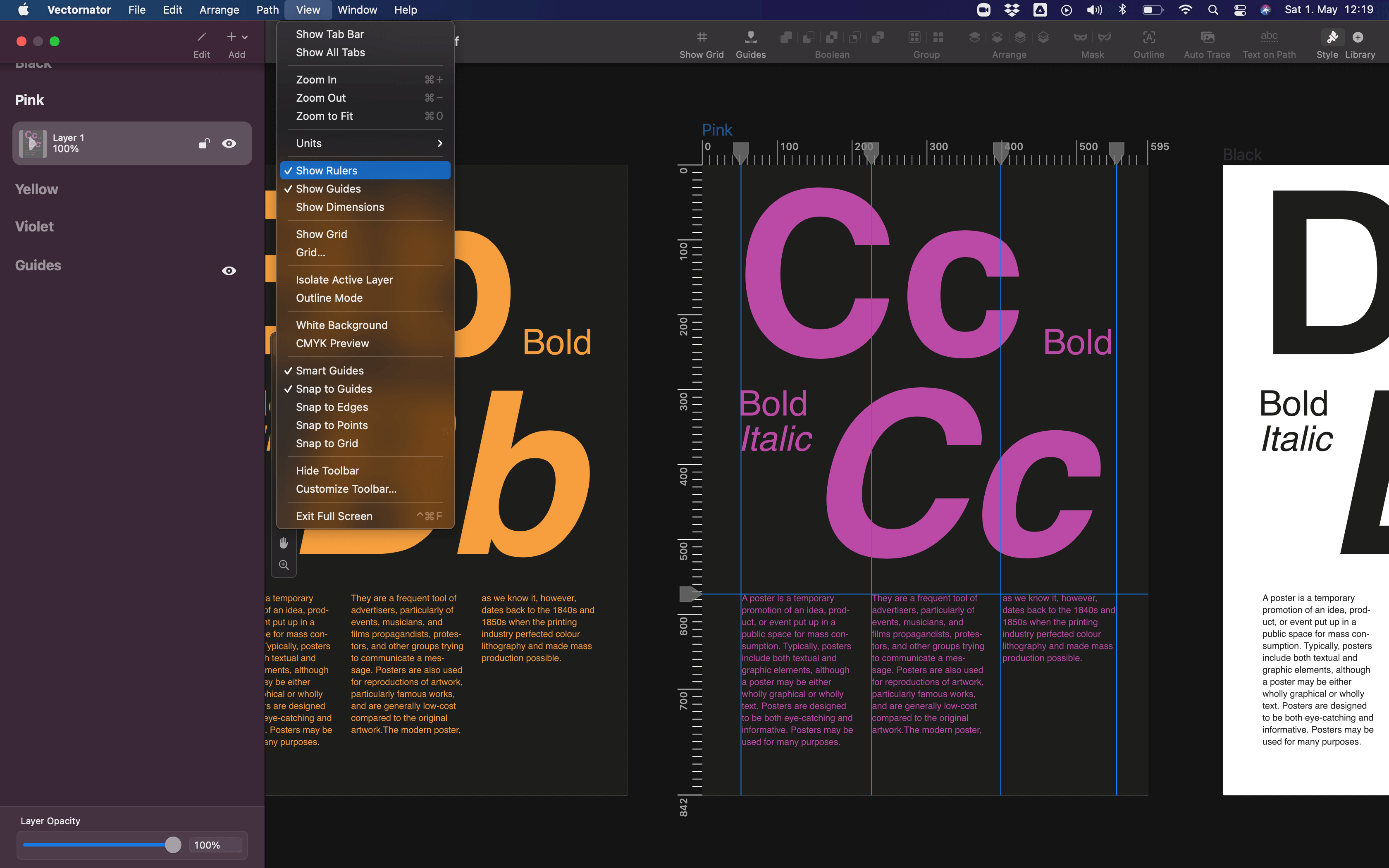
Task: Choose Zoom to Fit from View menu
Action: click(365, 116)
